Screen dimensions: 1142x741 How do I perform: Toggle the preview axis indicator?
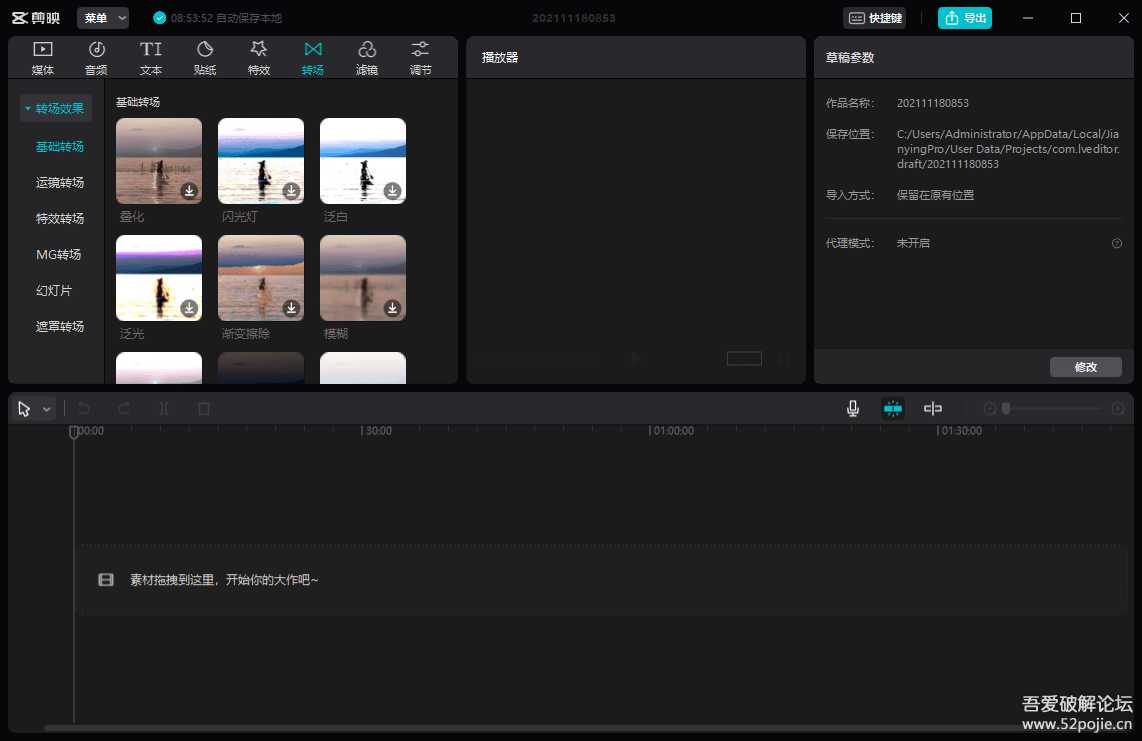tap(932, 408)
